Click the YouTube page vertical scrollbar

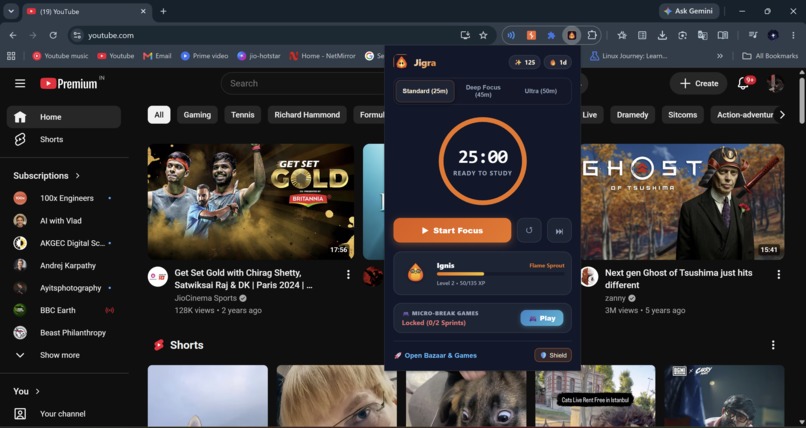click(802, 100)
